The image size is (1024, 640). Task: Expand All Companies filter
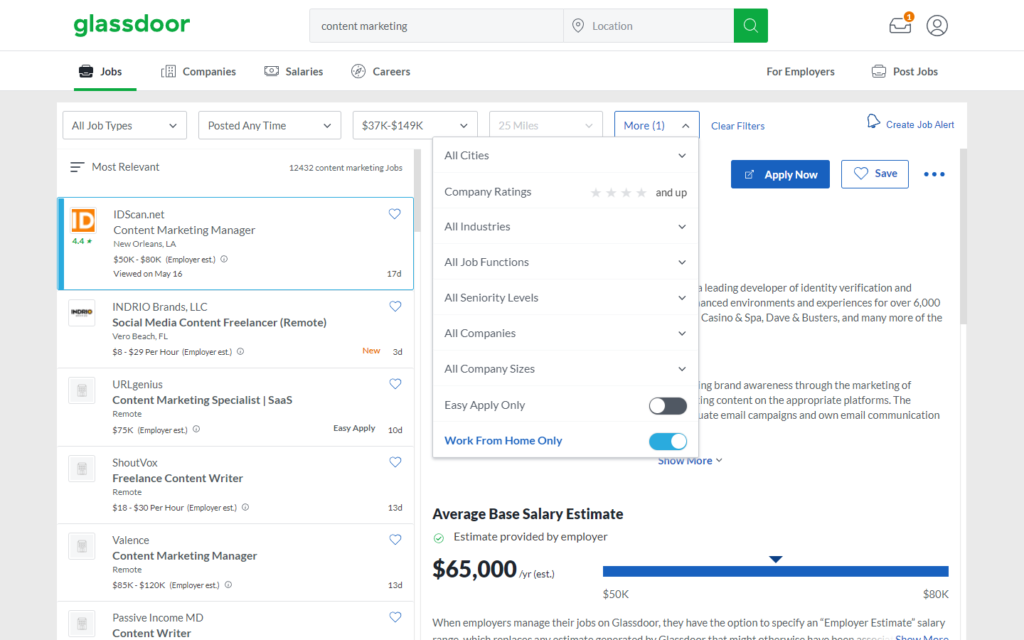point(566,333)
